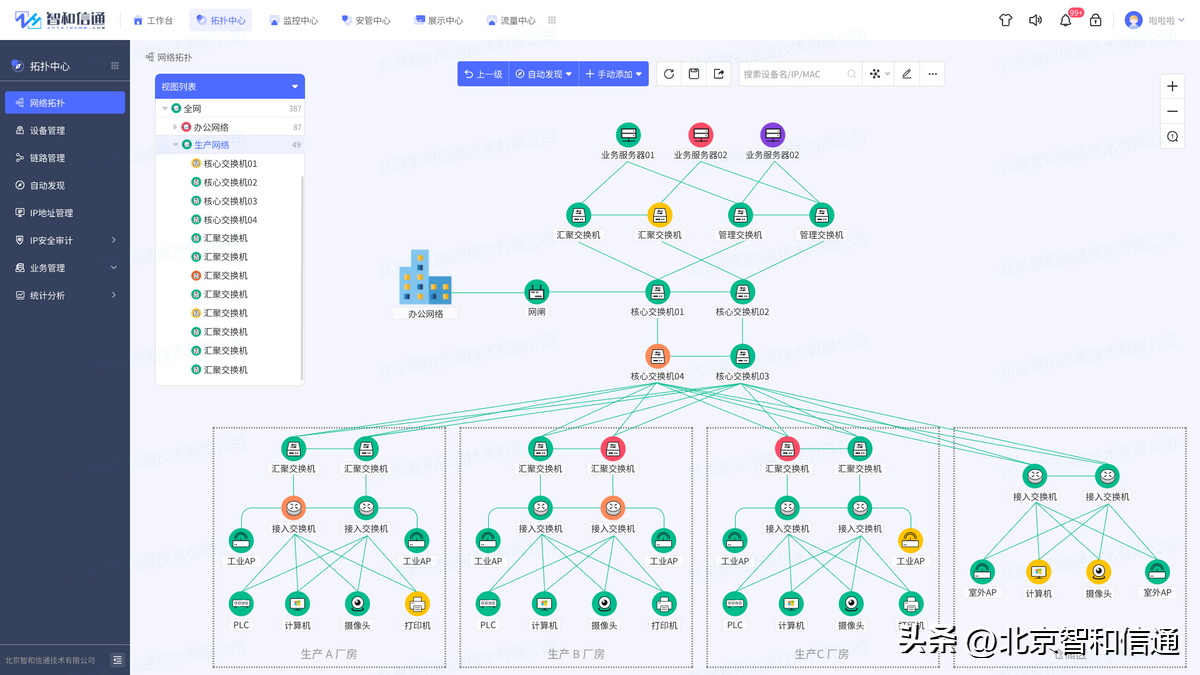
Task: Click the refresh topology icon on the toolbar
Action: pos(668,73)
